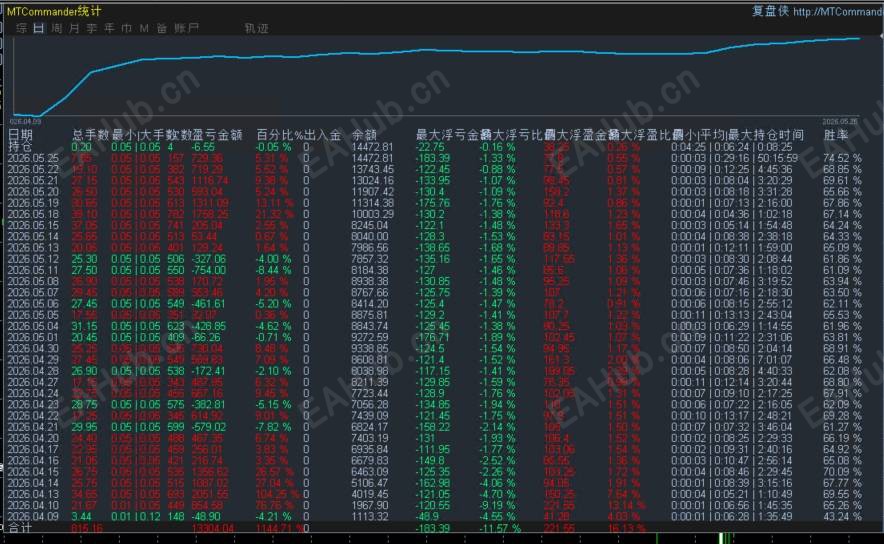The width and height of the screenshot is (884, 544).
Task: Select the 持仓 row label
Action: (20, 147)
